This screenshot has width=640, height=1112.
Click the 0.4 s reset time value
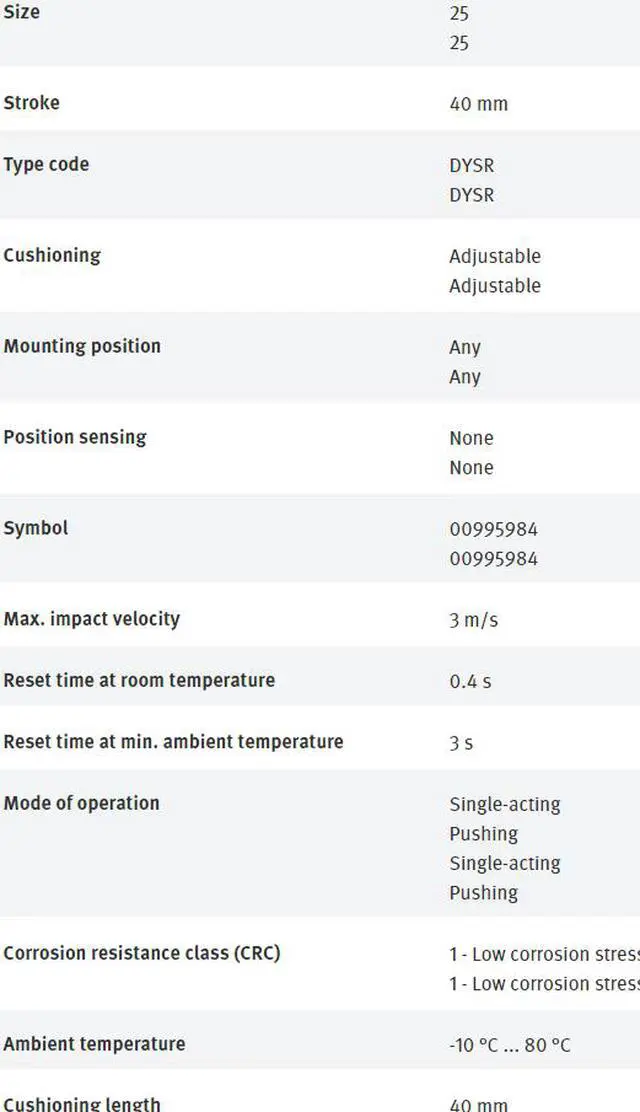click(x=470, y=682)
